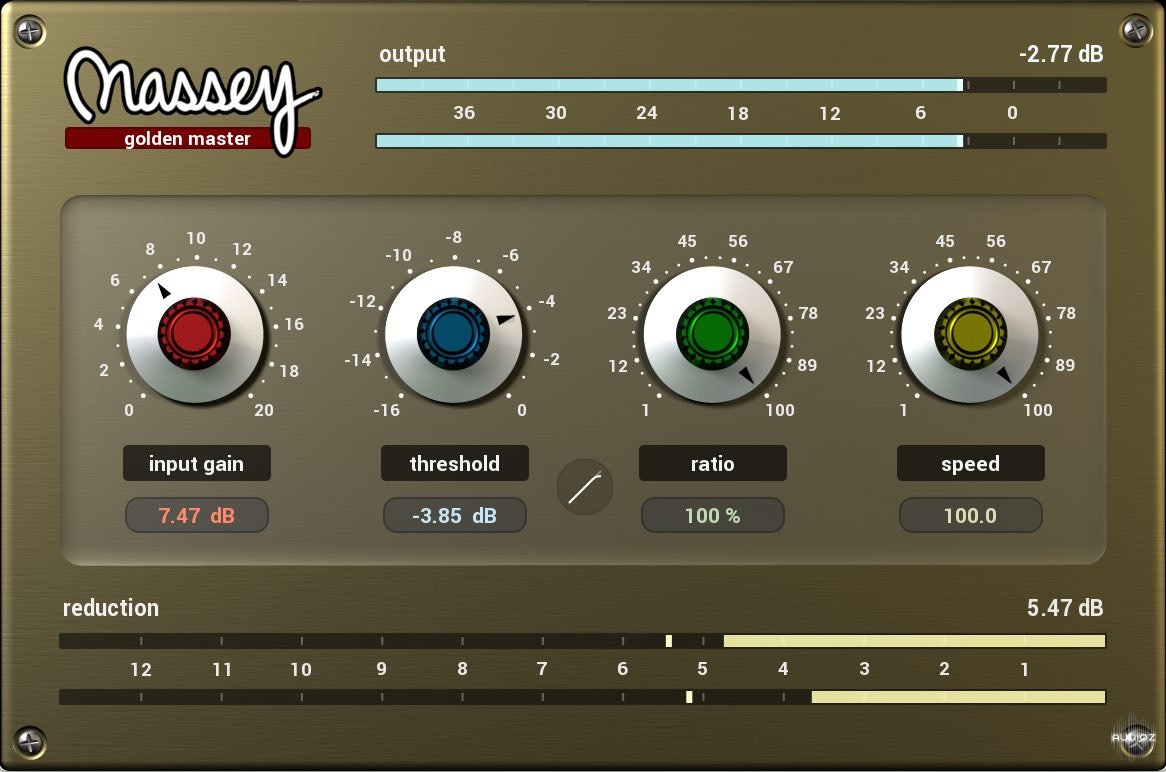Click the golden master badge

coord(187,139)
